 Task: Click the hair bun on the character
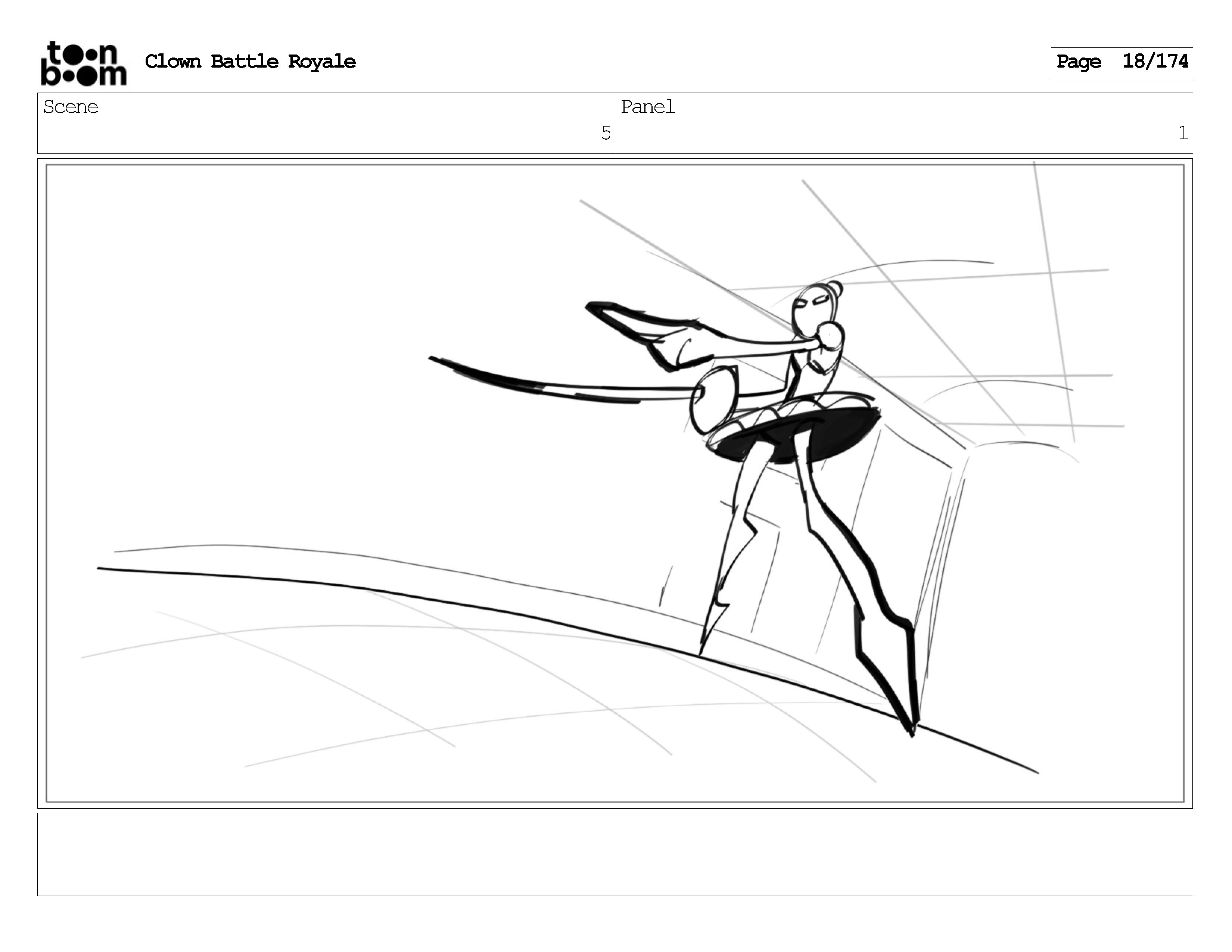(836, 289)
